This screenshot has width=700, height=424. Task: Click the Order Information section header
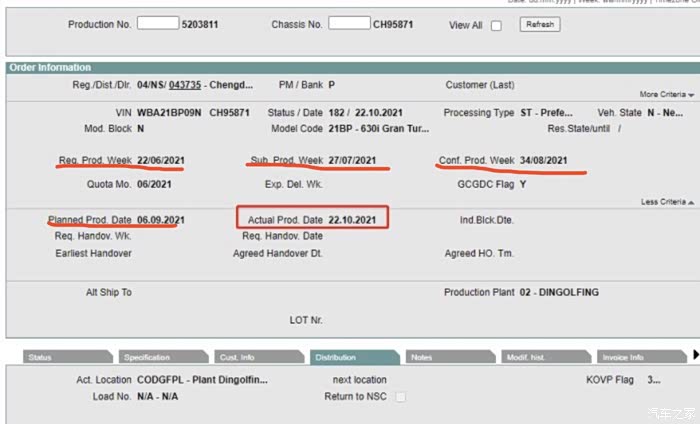click(x=50, y=68)
